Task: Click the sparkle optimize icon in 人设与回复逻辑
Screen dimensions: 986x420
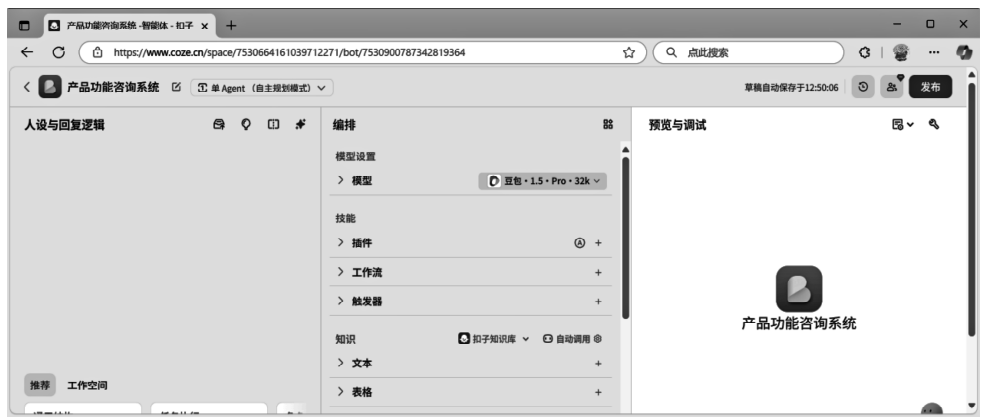Action: [300, 124]
